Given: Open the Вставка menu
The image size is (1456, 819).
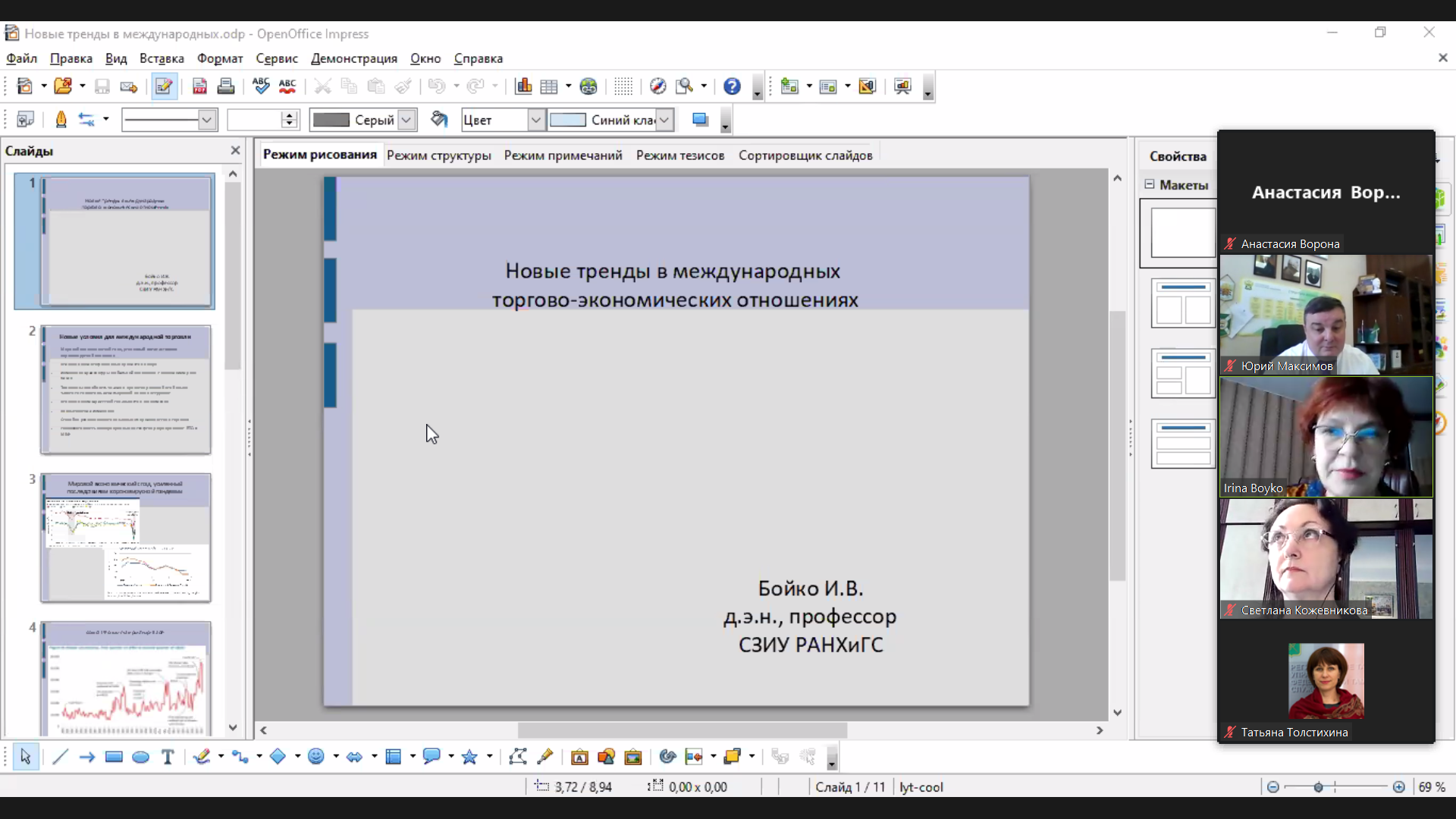Looking at the screenshot, I should click(162, 58).
